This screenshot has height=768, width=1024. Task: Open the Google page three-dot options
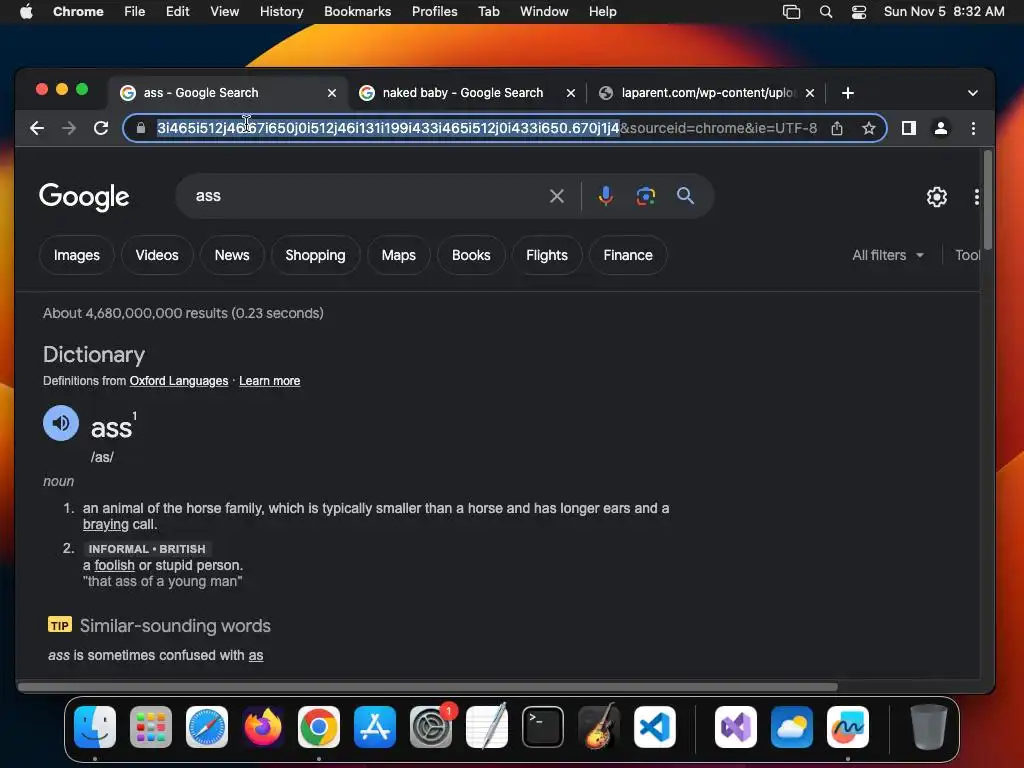(976, 197)
